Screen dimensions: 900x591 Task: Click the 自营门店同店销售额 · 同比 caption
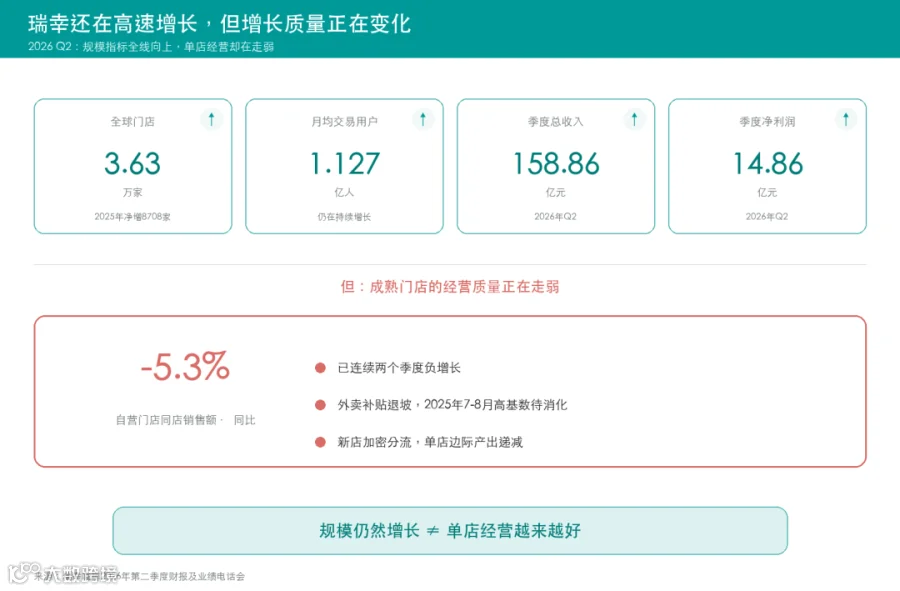[185, 420]
